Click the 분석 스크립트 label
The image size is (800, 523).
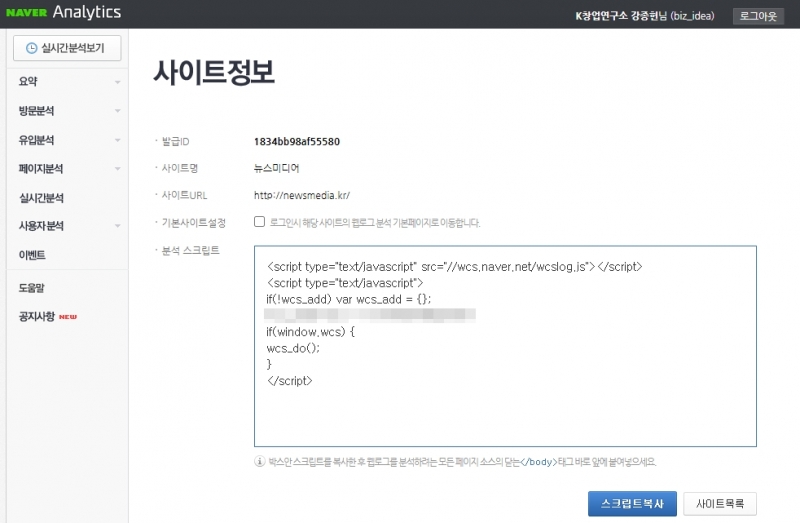[190, 250]
